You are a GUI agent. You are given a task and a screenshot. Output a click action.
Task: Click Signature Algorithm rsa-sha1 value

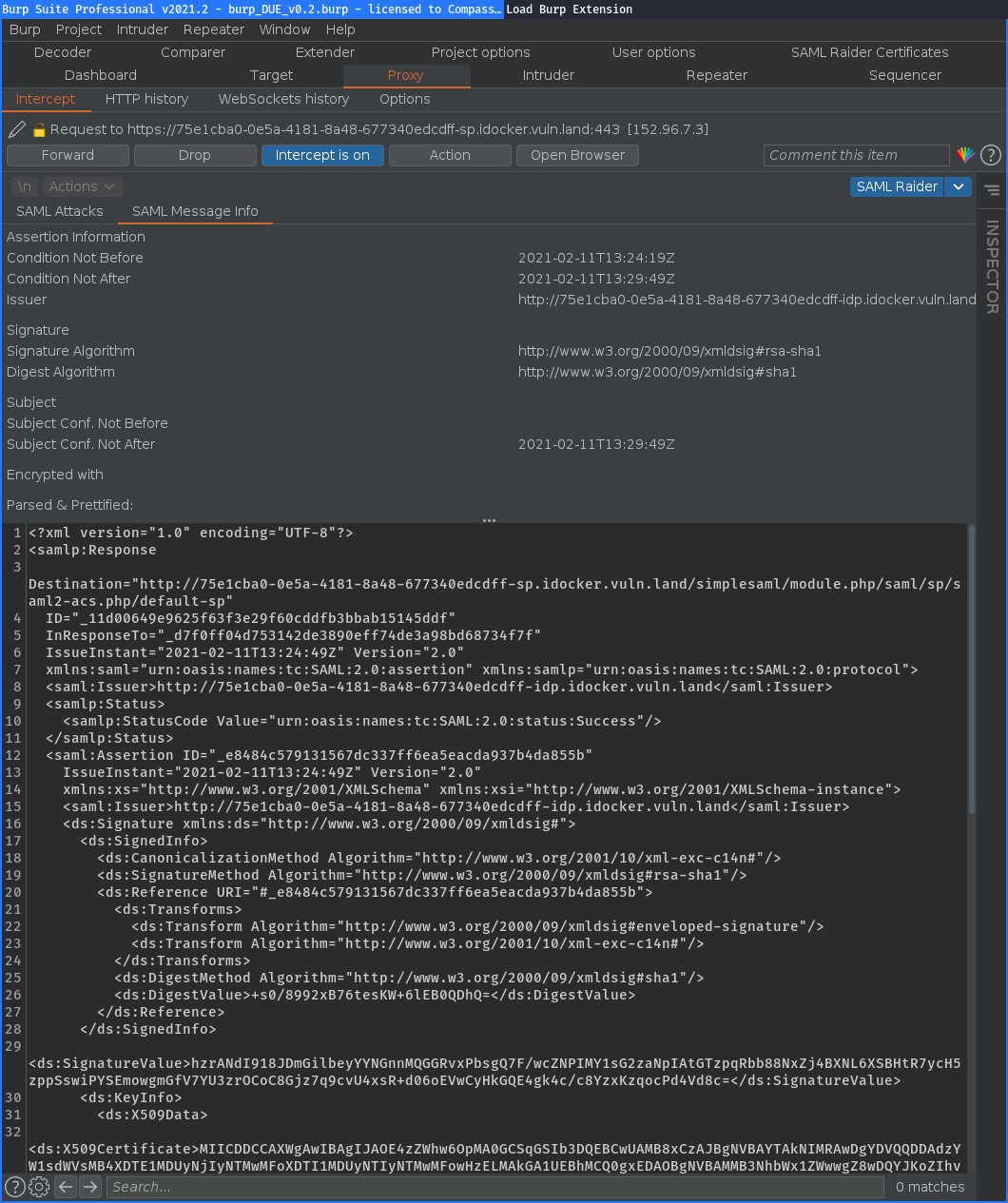(669, 351)
